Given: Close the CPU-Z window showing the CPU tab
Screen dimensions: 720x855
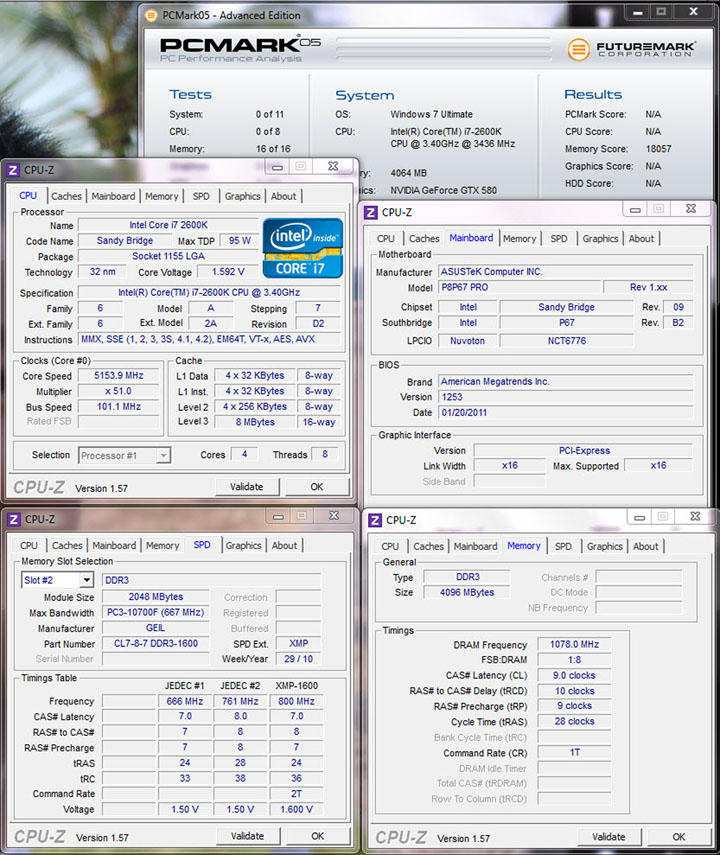Looking at the screenshot, I should pos(333,166).
